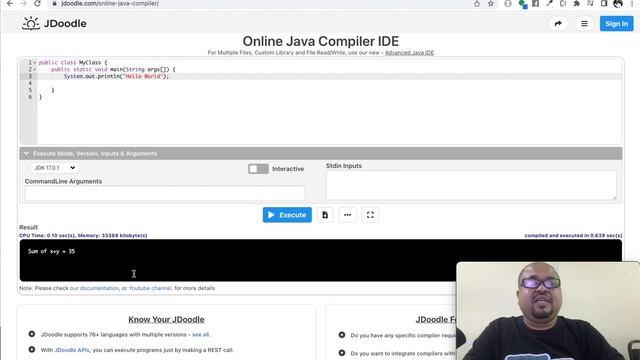Click the jdoodle.com address bar URL
The height and width of the screenshot is (360, 640).
110,3
